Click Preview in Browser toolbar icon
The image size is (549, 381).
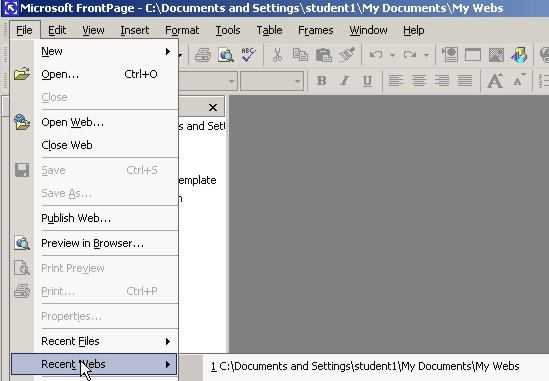point(226,55)
